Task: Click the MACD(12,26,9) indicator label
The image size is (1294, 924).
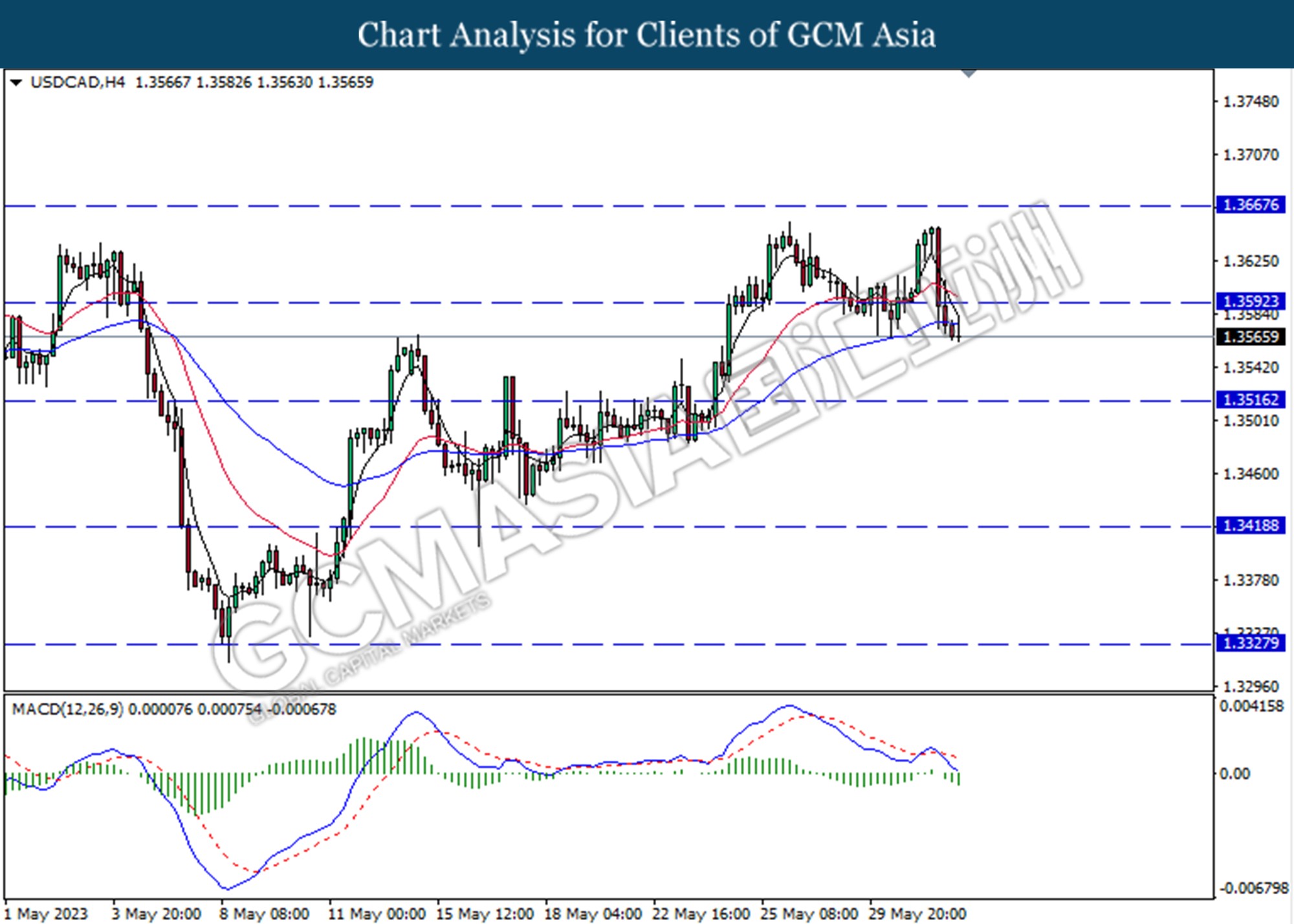Action: point(68,709)
